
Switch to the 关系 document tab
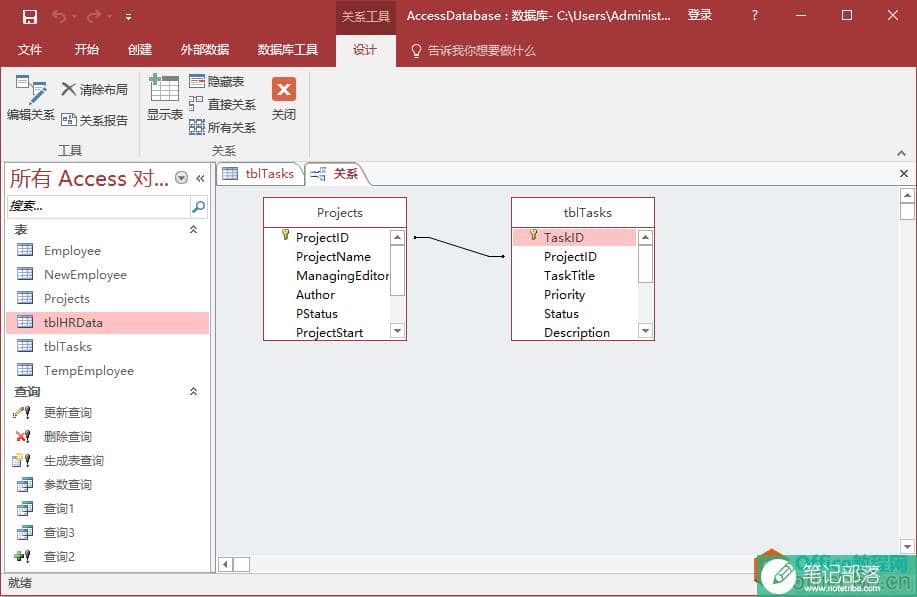point(335,174)
